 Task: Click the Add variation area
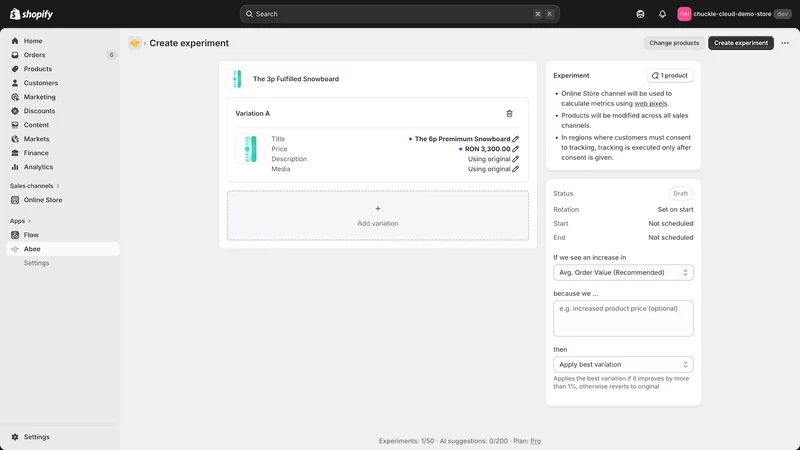click(378, 215)
